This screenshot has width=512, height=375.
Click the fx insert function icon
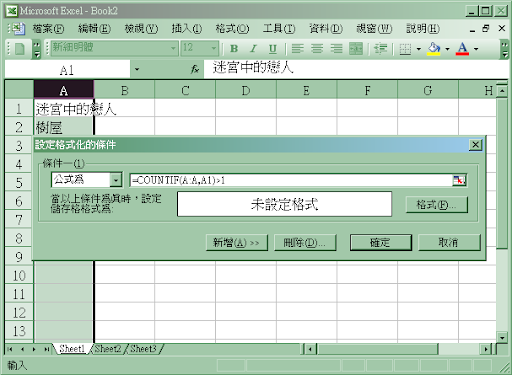(x=195, y=69)
